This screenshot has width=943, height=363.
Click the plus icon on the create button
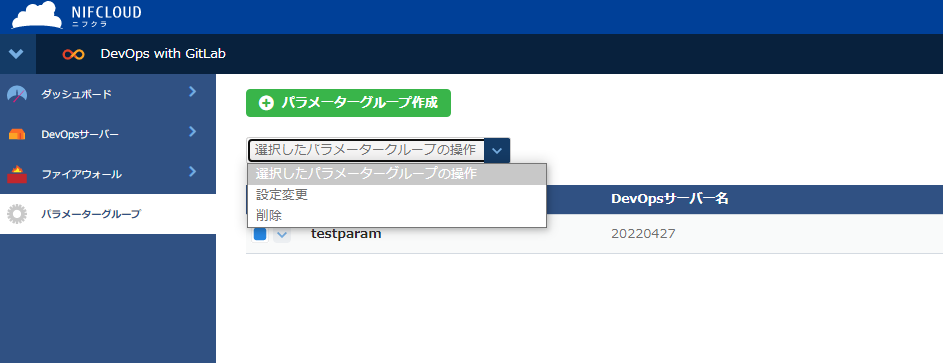pos(266,103)
